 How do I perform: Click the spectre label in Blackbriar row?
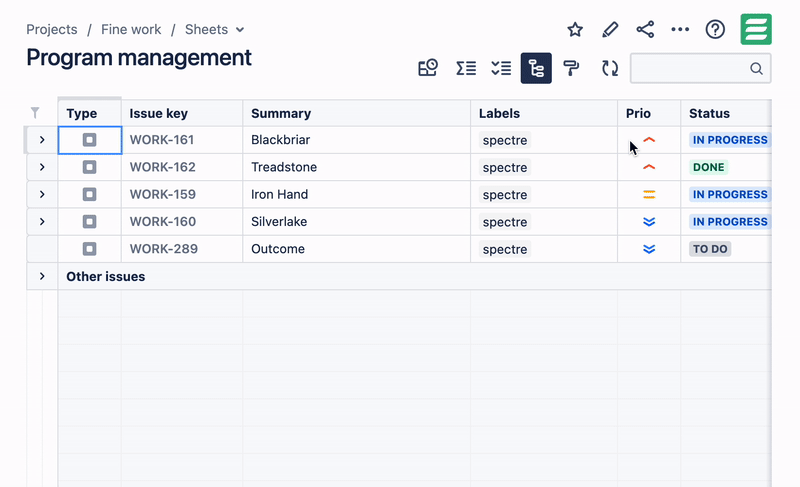pos(505,140)
